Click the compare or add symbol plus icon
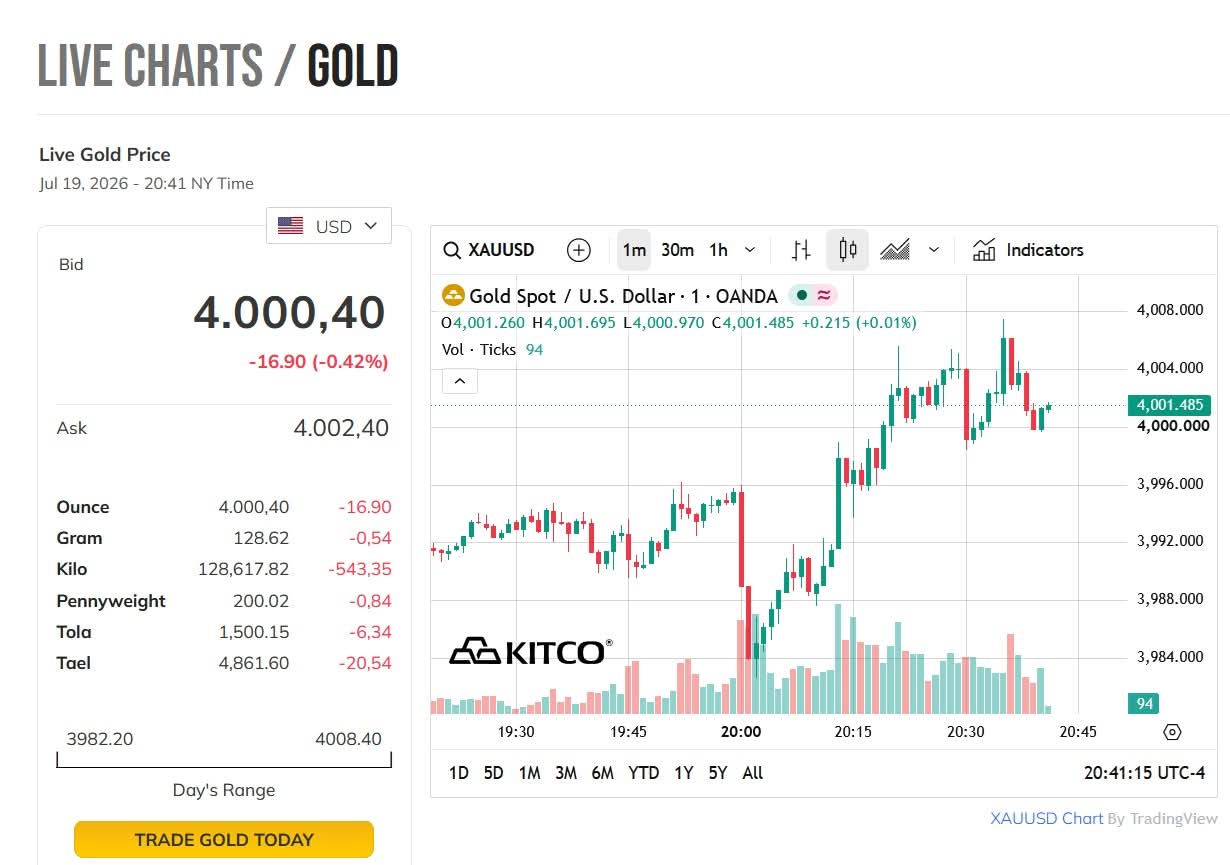This screenshot has width=1230, height=865. tap(579, 250)
